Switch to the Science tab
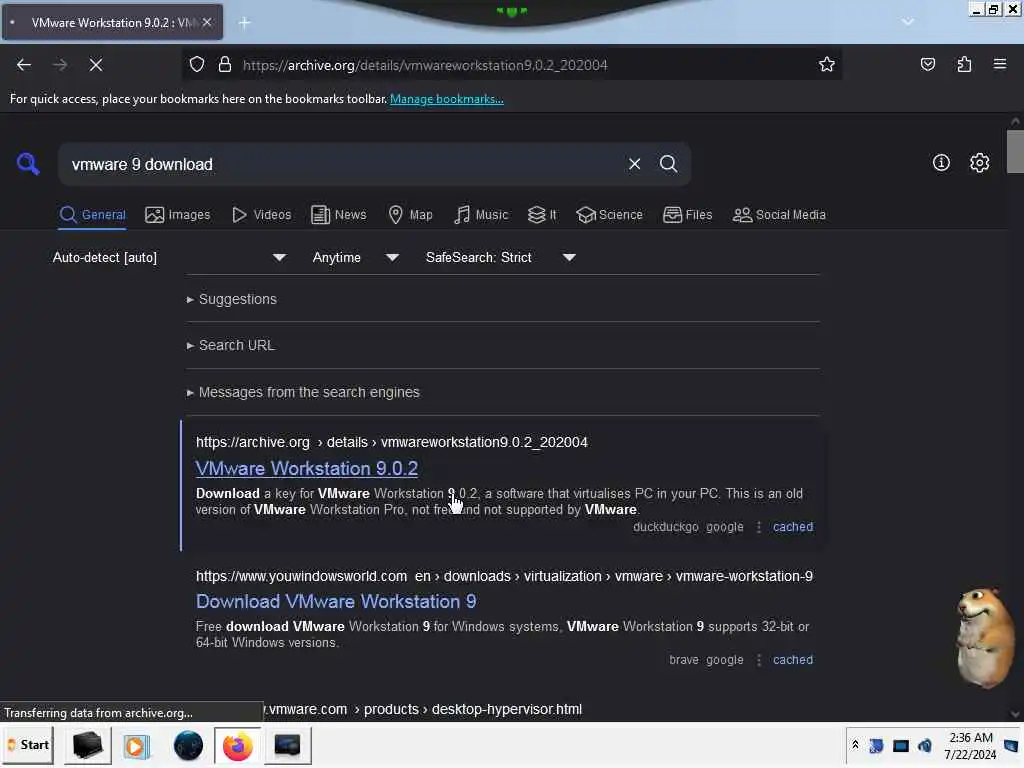 (x=609, y=215)
